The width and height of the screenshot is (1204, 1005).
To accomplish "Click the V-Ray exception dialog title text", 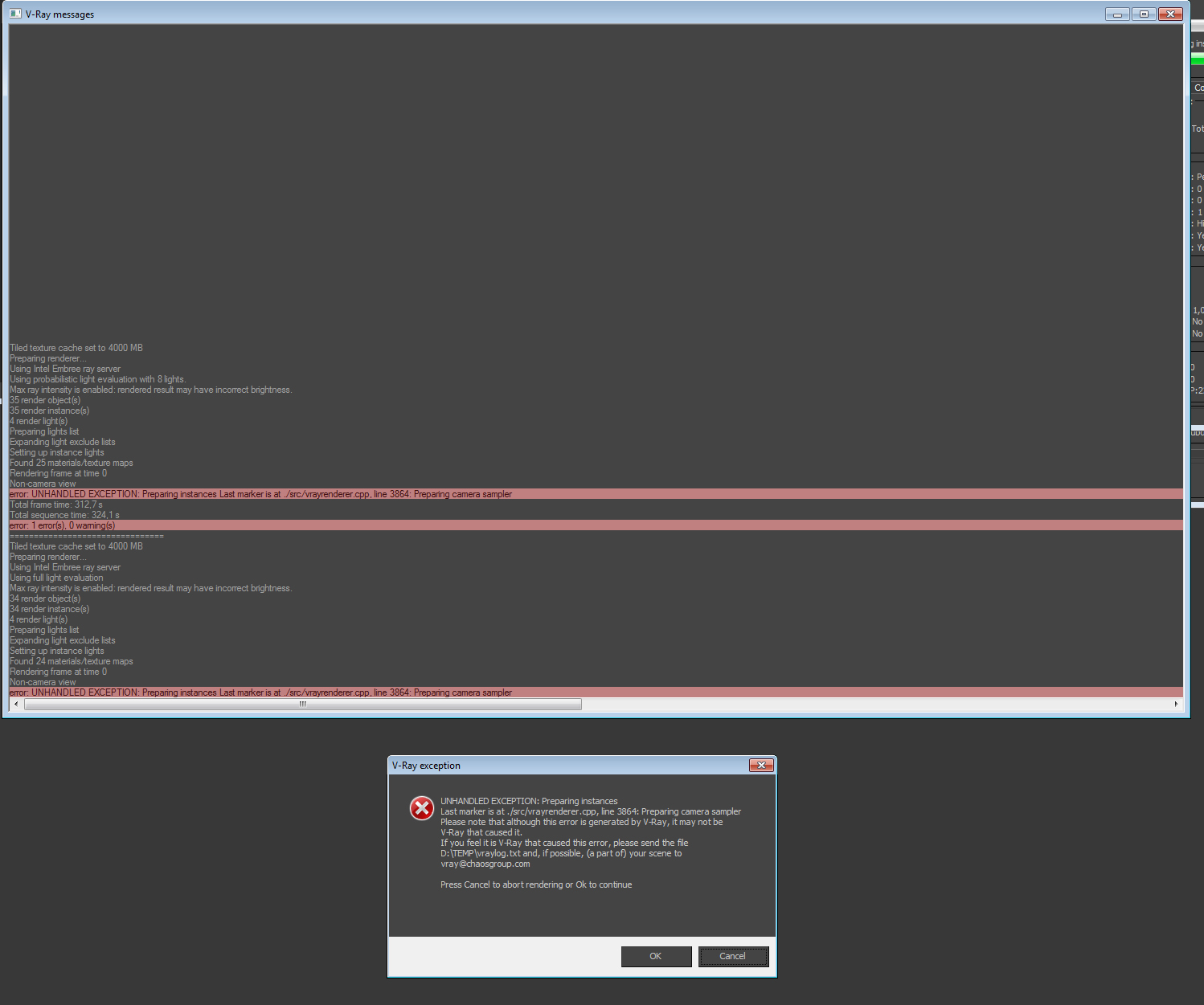I will click(x=426, y=766).
